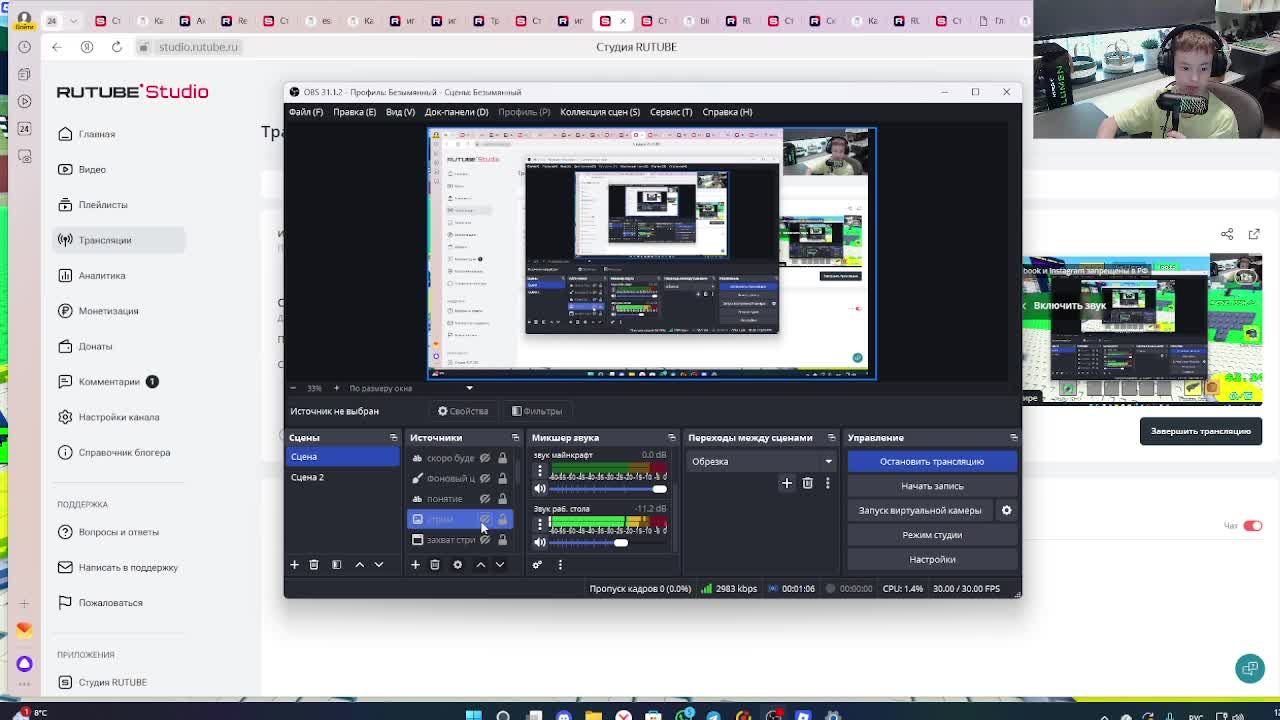Click Остановить трансляцию button in OBS
Screen dimensions: 1280x720
point(932,461)
